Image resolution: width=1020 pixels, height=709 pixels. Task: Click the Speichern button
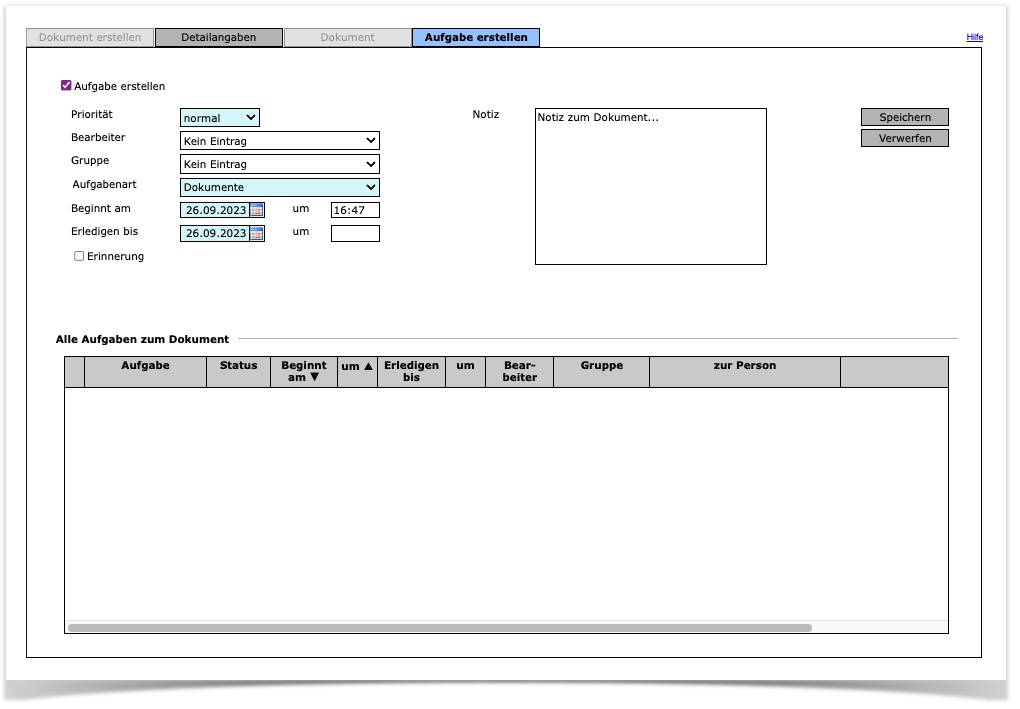pos(904,117)
